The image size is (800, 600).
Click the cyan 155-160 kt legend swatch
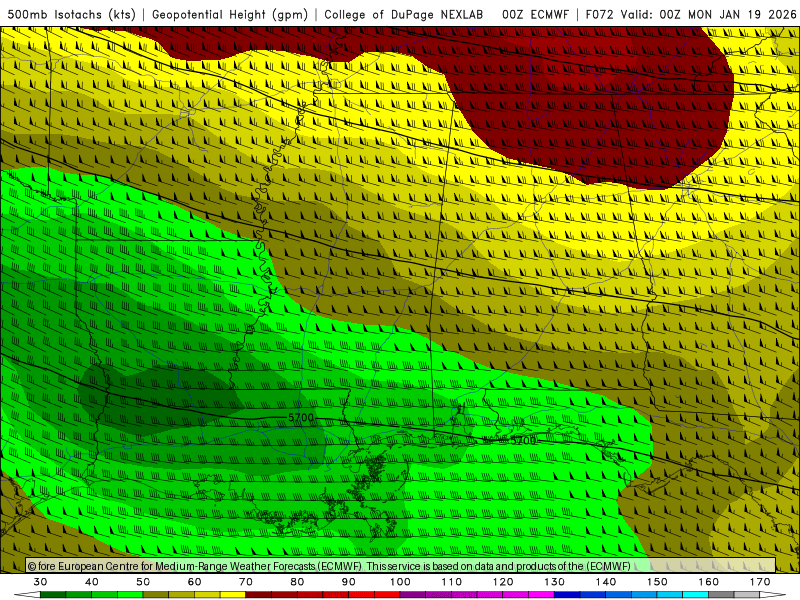695,595
